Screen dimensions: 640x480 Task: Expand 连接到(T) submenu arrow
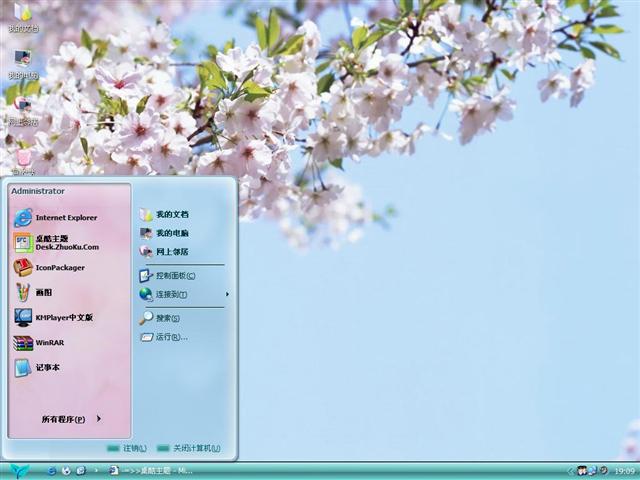pyautogui.click(x=227, y=294)
